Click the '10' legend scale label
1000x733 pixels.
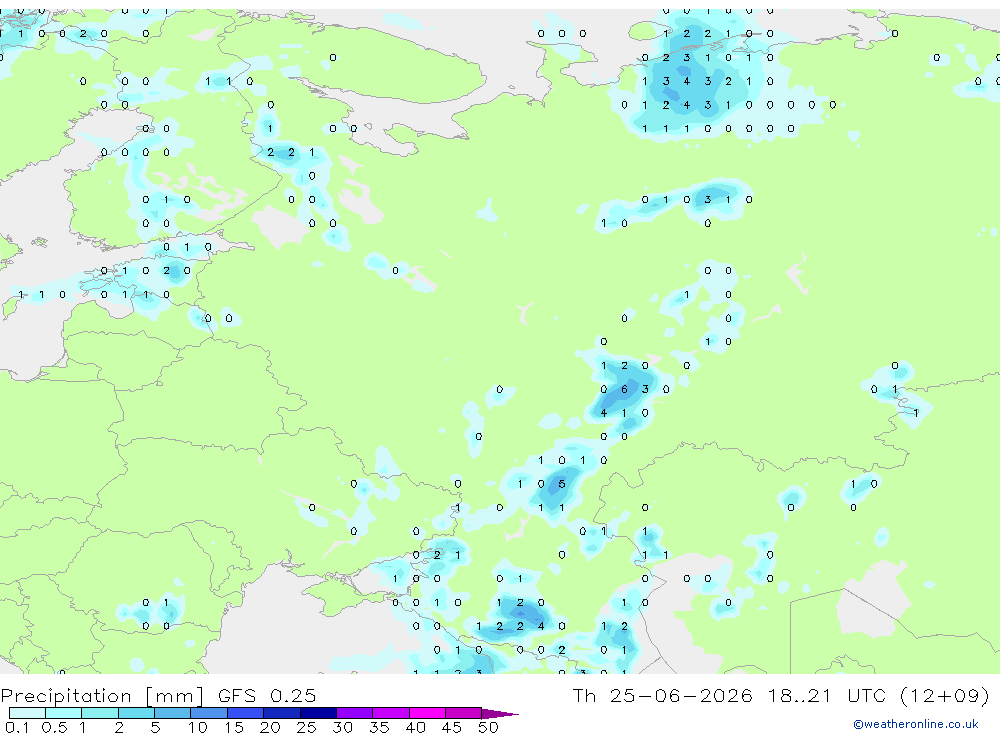pos(197,727)
